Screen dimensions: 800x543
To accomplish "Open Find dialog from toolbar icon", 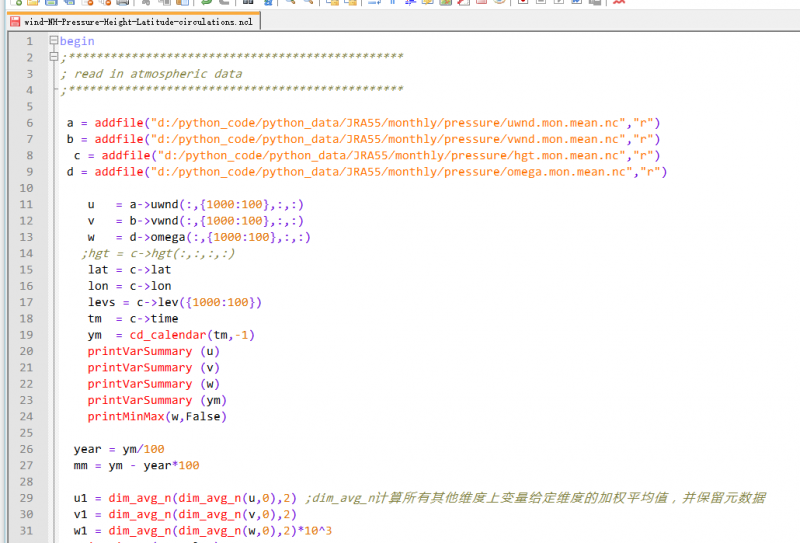I will point(247,2).
